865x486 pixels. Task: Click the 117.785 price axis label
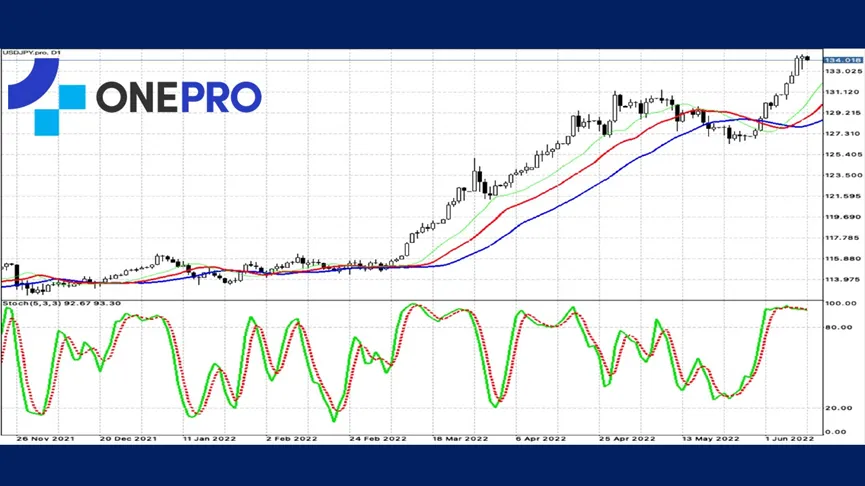(x=843, y=238)
